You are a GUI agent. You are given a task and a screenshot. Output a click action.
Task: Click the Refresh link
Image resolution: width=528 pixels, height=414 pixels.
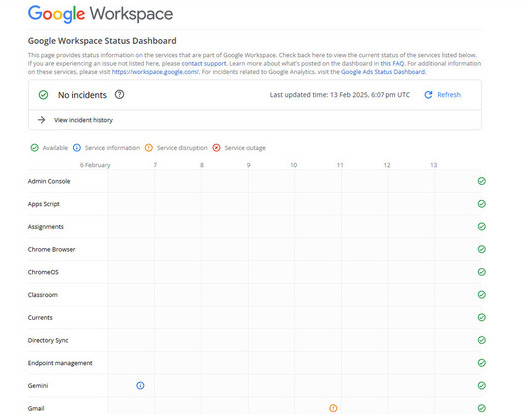click(x=449, y=95)
